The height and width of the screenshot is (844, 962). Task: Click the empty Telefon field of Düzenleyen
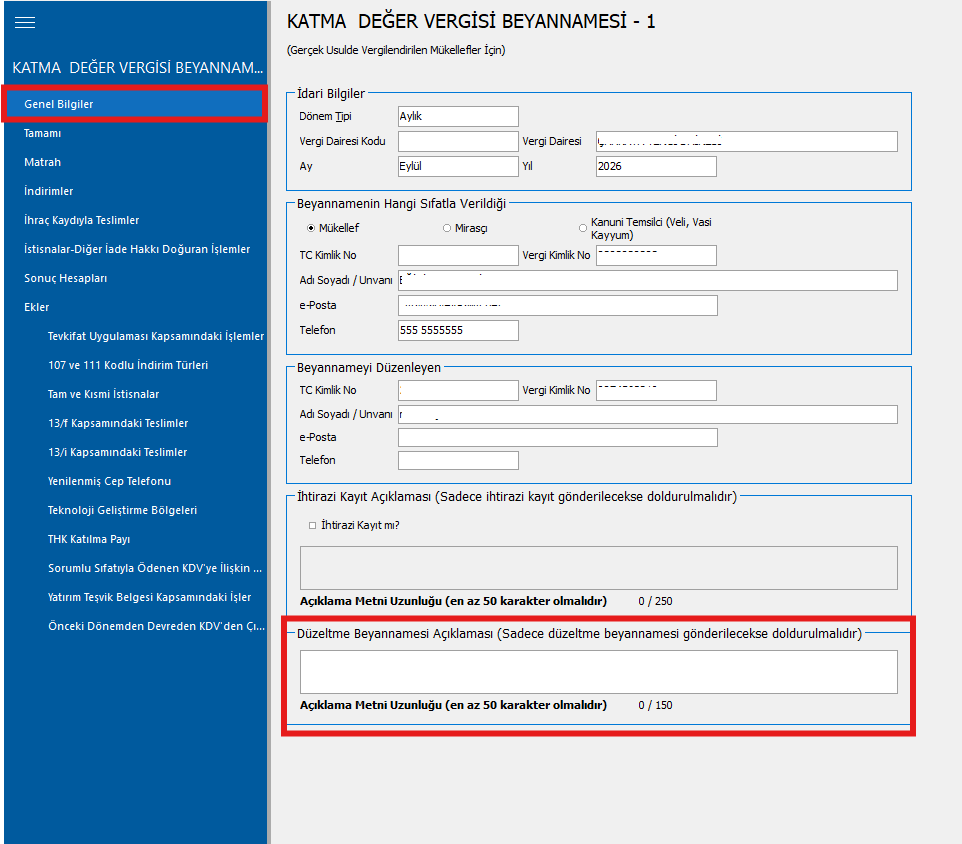point(458,460)
